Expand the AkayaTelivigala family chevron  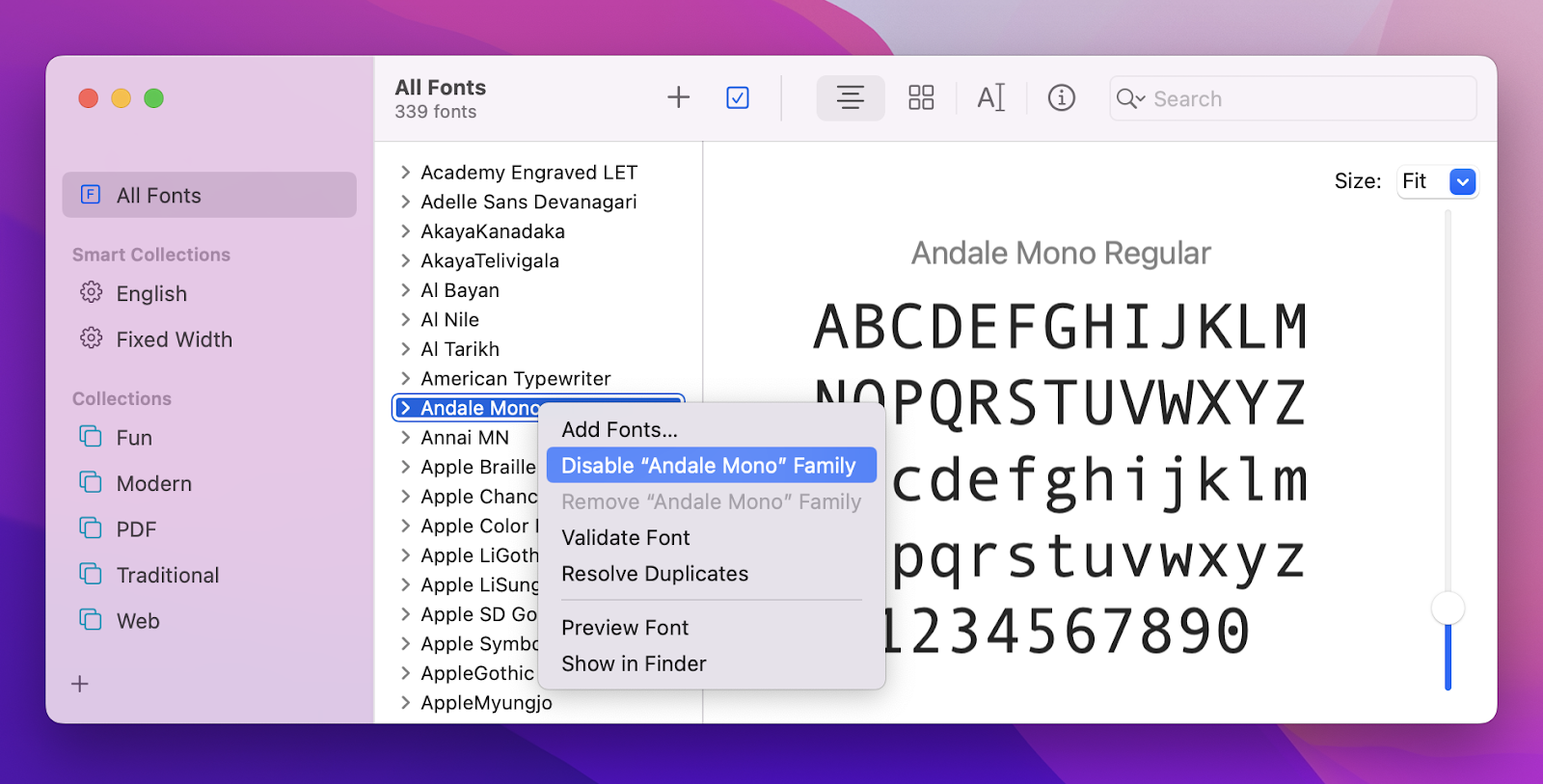pos(405,260)
